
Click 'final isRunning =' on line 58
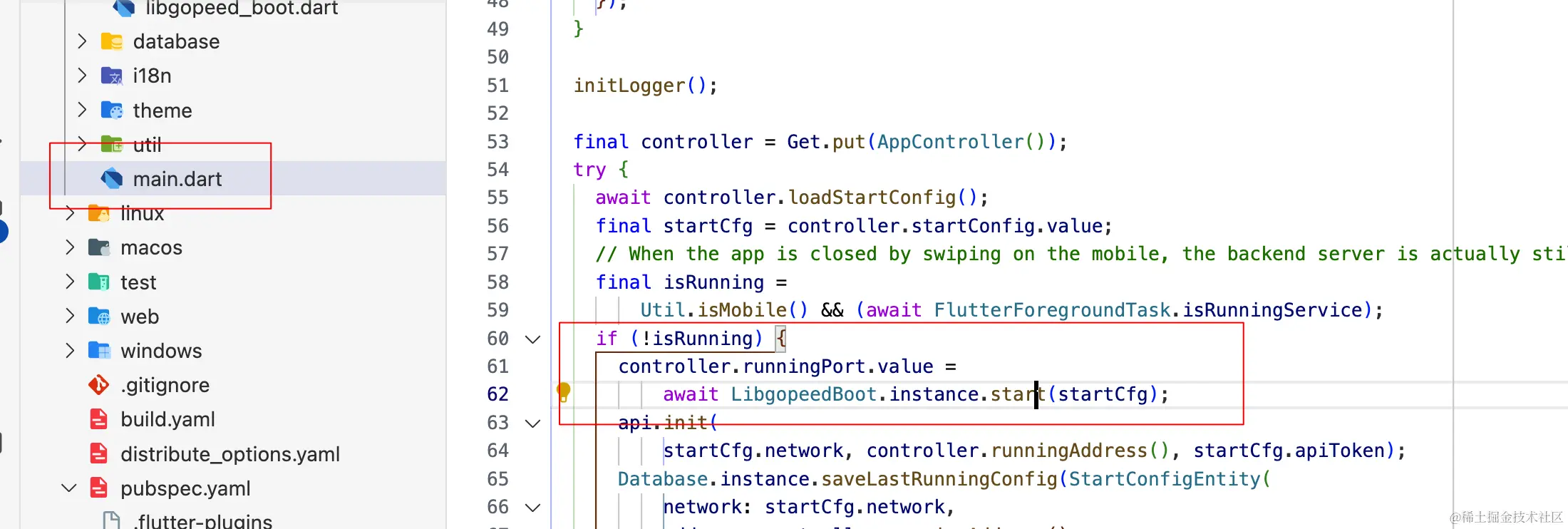[691, 282]
